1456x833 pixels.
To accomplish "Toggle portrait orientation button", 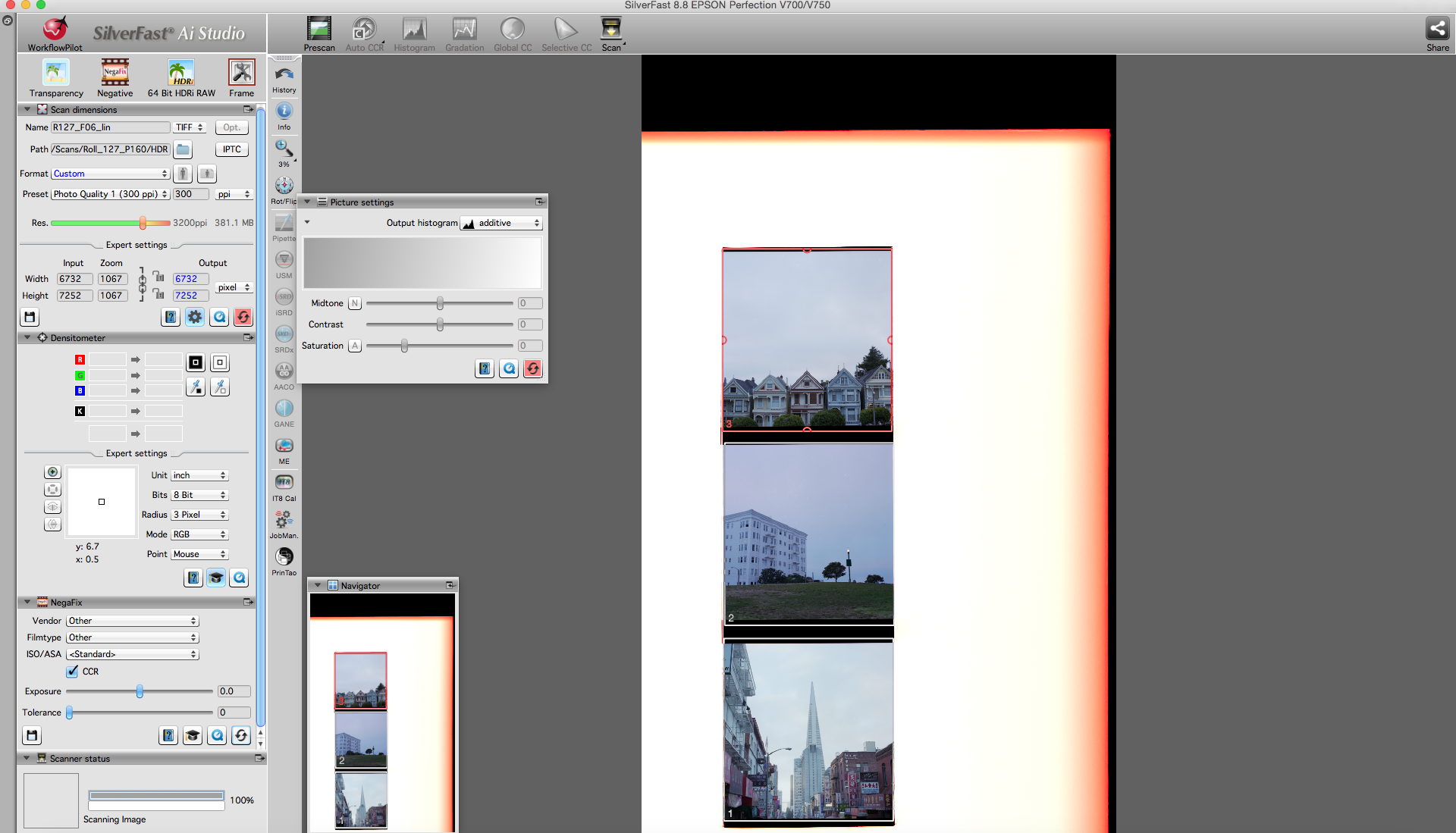I will [x=182, y=174].
